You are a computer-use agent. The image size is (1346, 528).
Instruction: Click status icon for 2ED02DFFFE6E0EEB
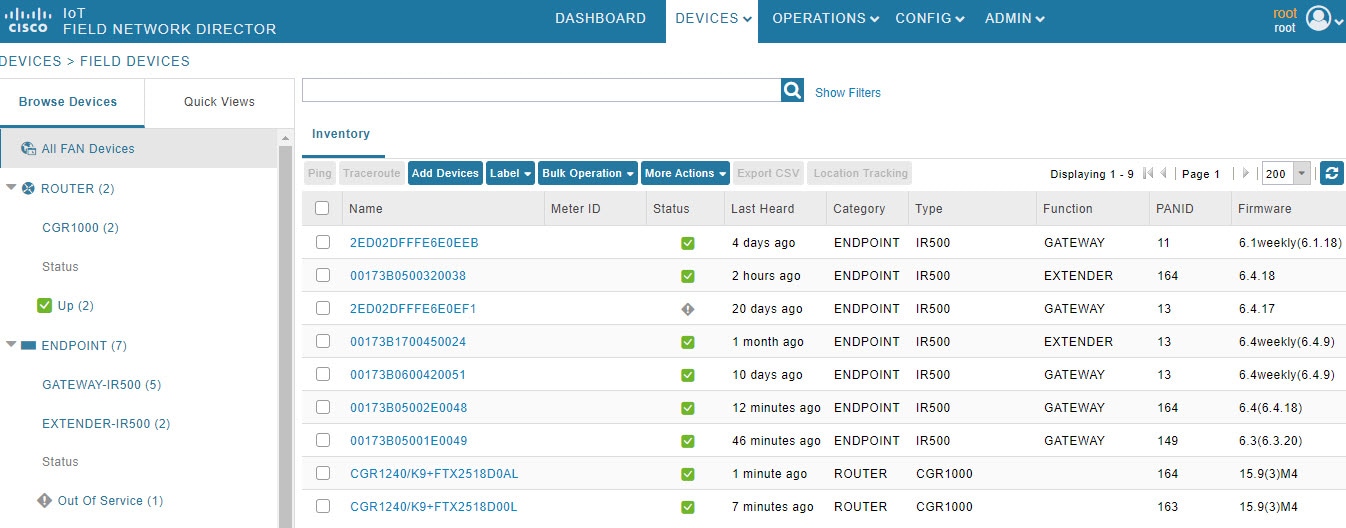687,243
